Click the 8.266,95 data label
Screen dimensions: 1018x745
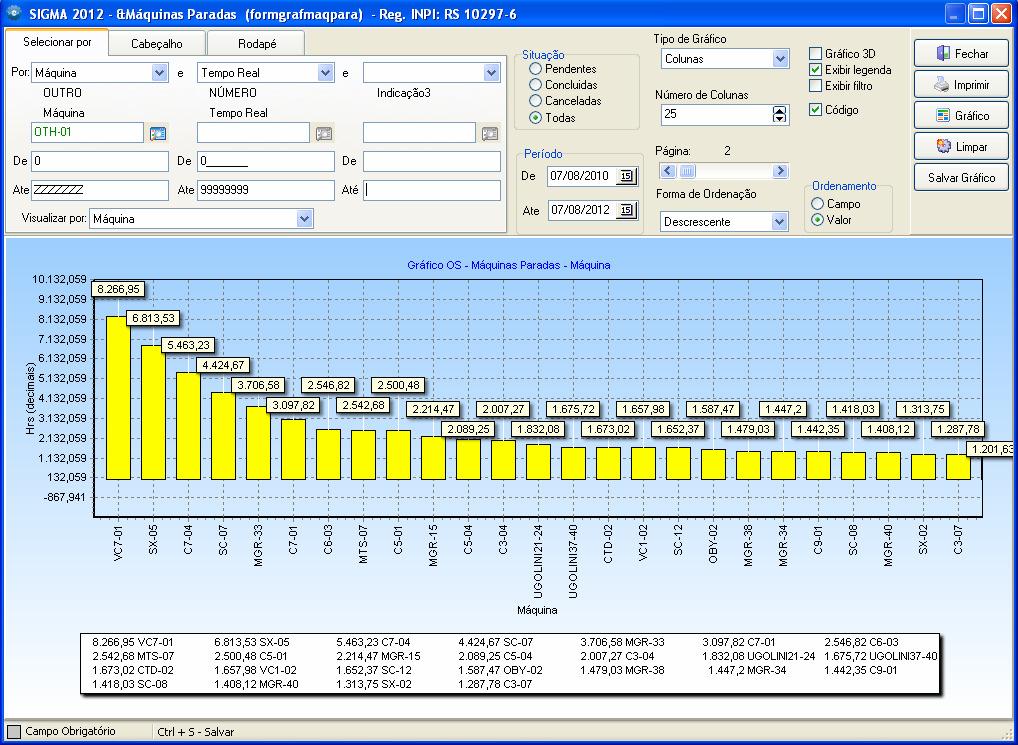[118, 289]
